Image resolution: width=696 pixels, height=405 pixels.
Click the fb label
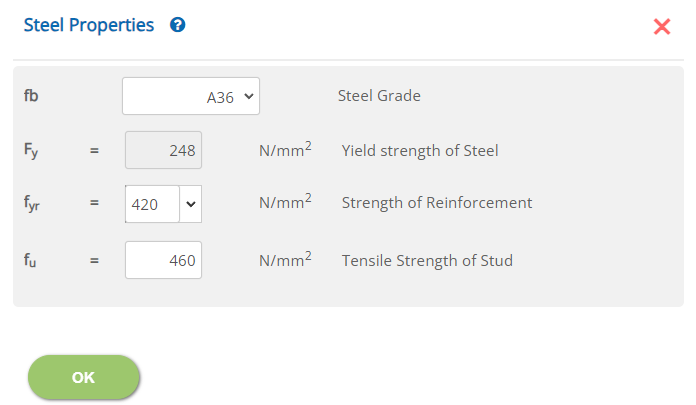point(31,97)
